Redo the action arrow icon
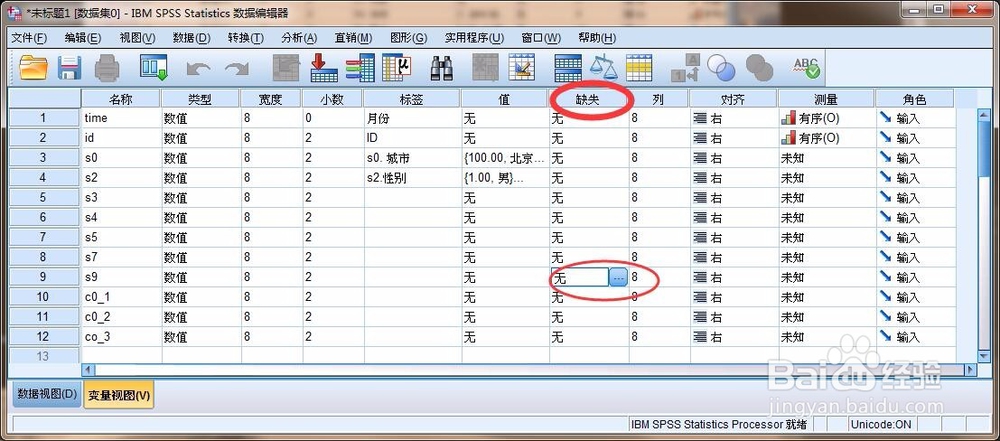 237,68
